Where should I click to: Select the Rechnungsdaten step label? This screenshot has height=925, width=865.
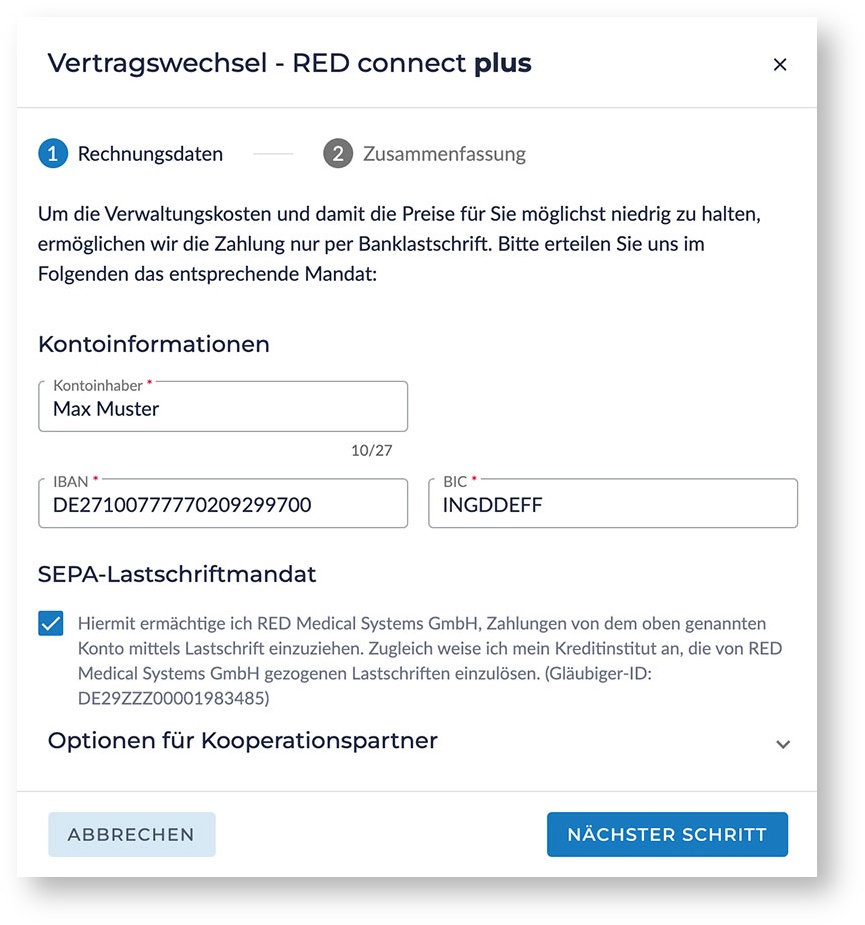150,154
